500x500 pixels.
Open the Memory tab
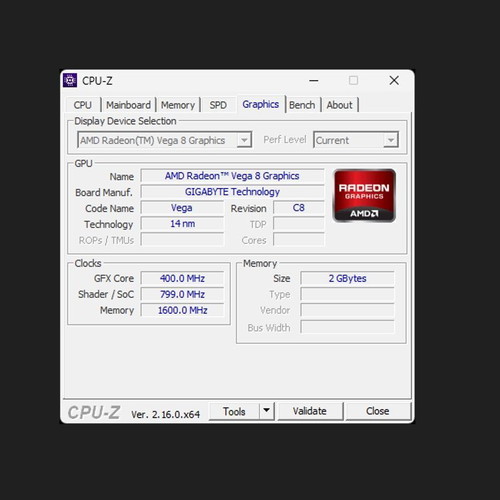pos(178,105)
